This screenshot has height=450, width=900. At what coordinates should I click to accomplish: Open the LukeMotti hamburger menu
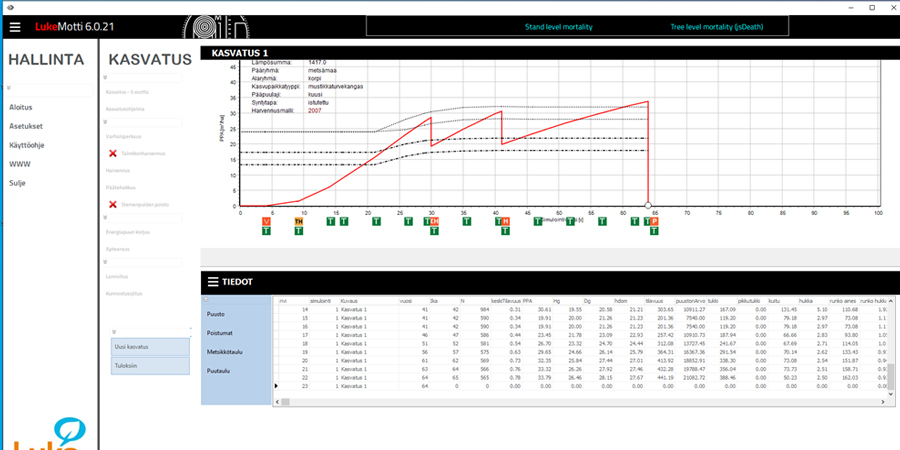tap(14, 27)
